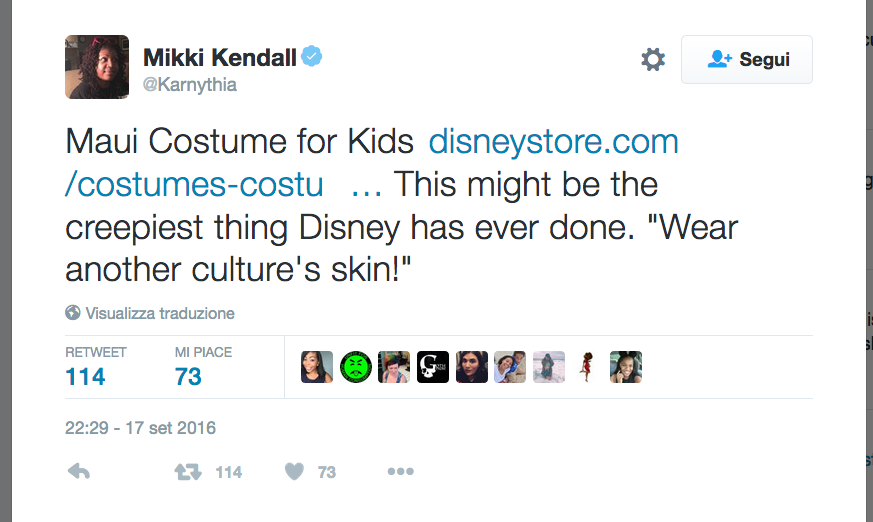Open the disneystore.com costume link
The image size is (873, 522).
pyautogui.click(x=553, y=142)
